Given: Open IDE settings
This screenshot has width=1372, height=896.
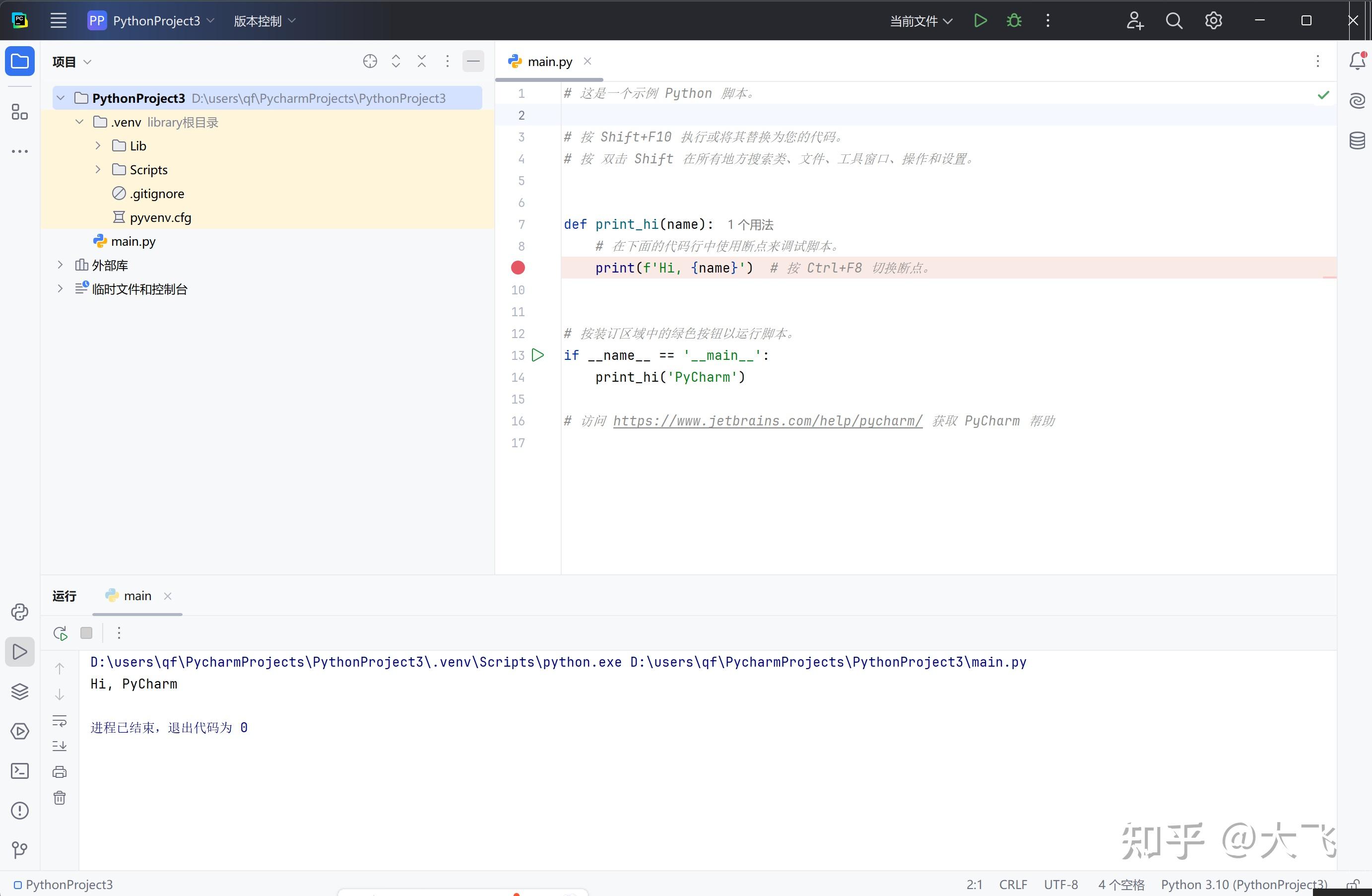Looking at the screenshot, I should click(1213, 20).
